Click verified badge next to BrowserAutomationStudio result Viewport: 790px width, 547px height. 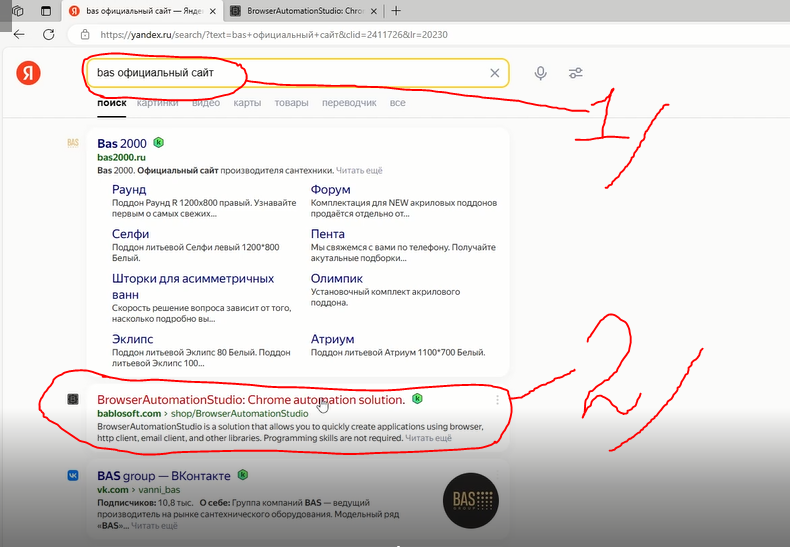(x=417, y=398)
